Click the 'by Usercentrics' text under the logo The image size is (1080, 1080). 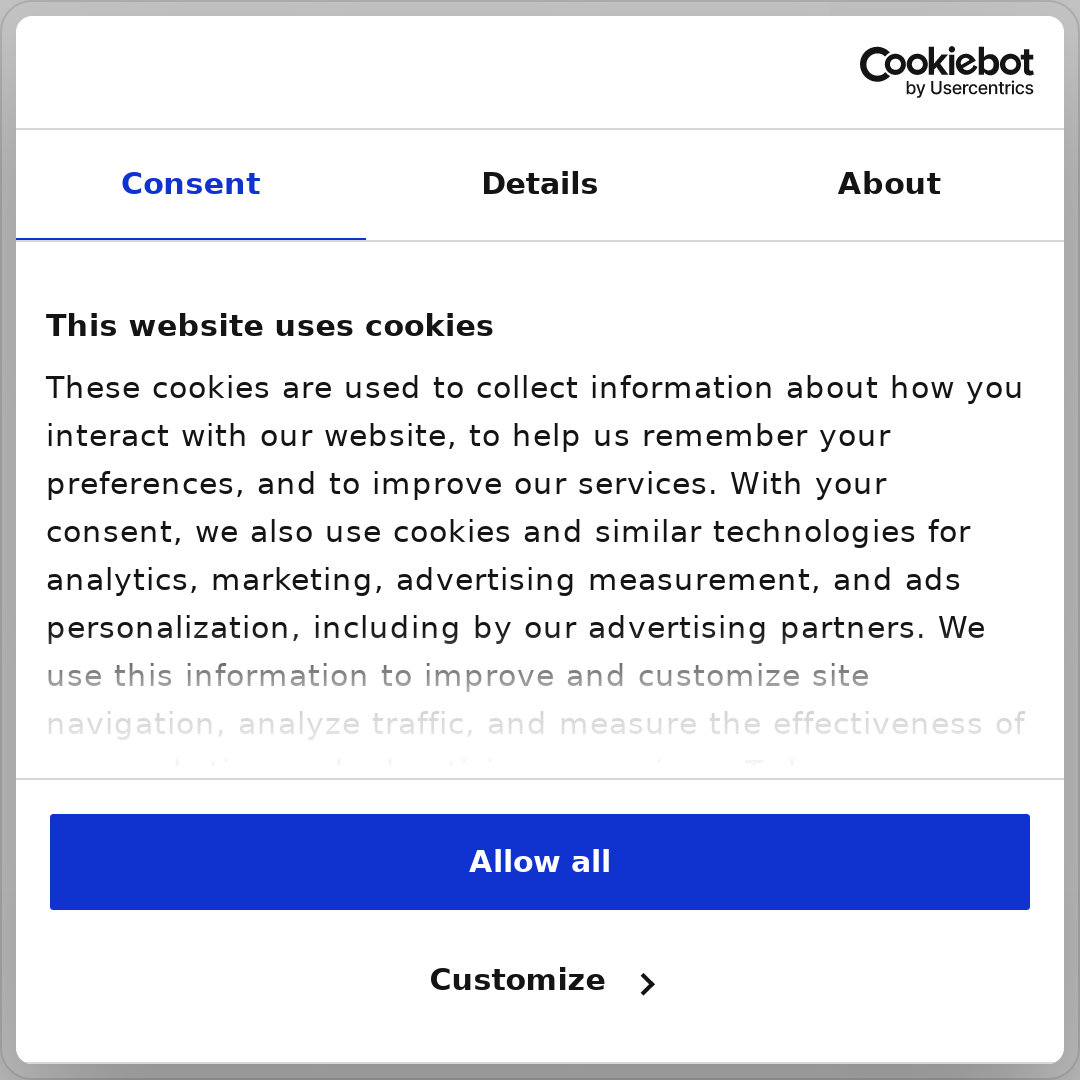tap(969, 89)
